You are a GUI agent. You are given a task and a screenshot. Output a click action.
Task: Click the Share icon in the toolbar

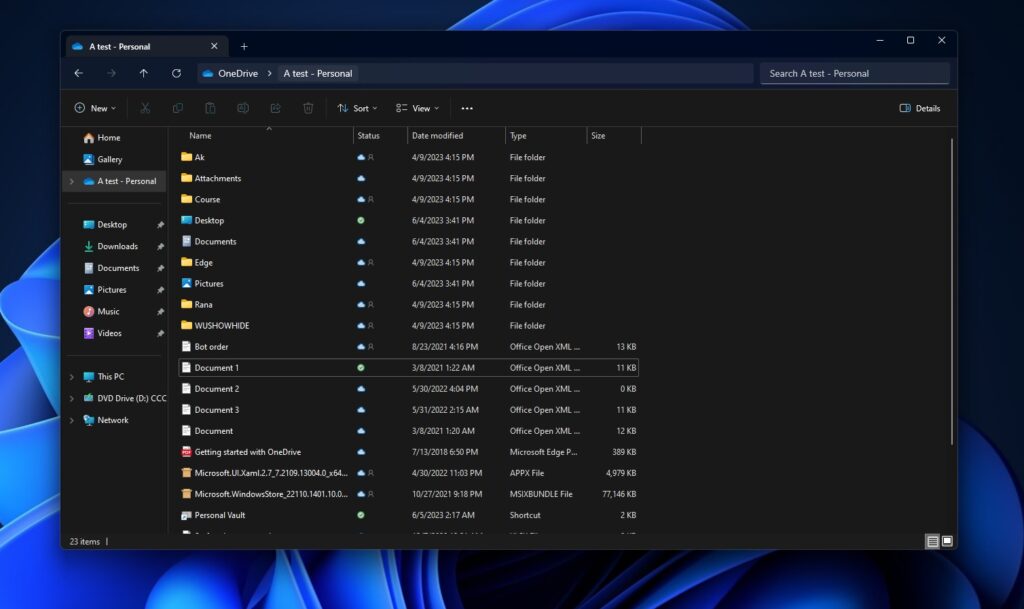tap(275, 108)
